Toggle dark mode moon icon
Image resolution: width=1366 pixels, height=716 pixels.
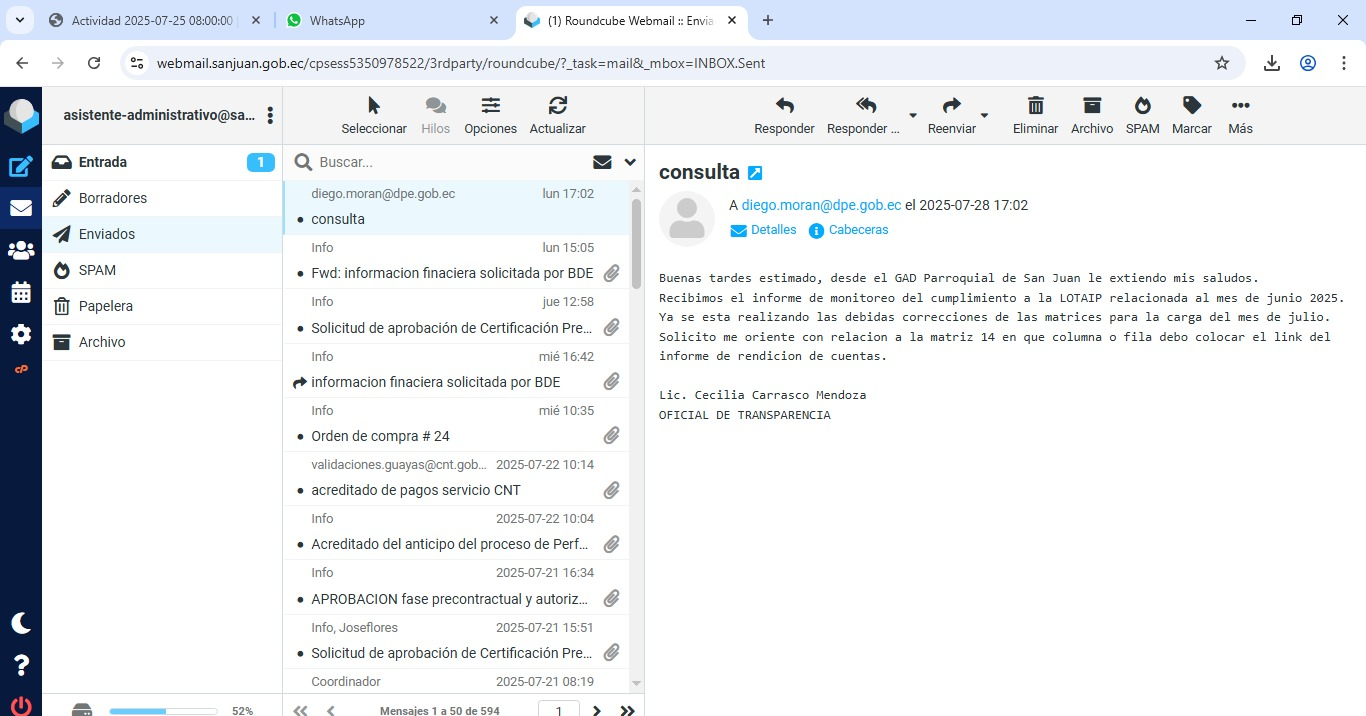(x=20, y=623)
